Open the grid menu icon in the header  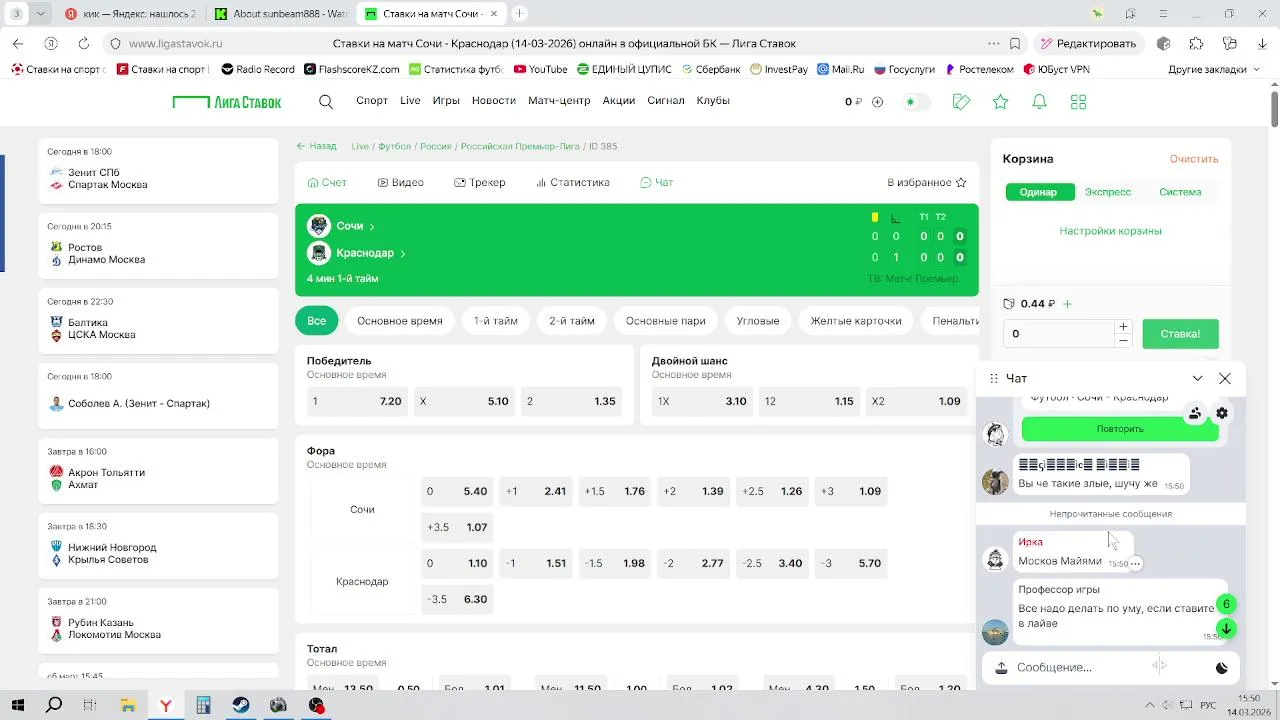pyautogui.click(x=1078, y=102)
